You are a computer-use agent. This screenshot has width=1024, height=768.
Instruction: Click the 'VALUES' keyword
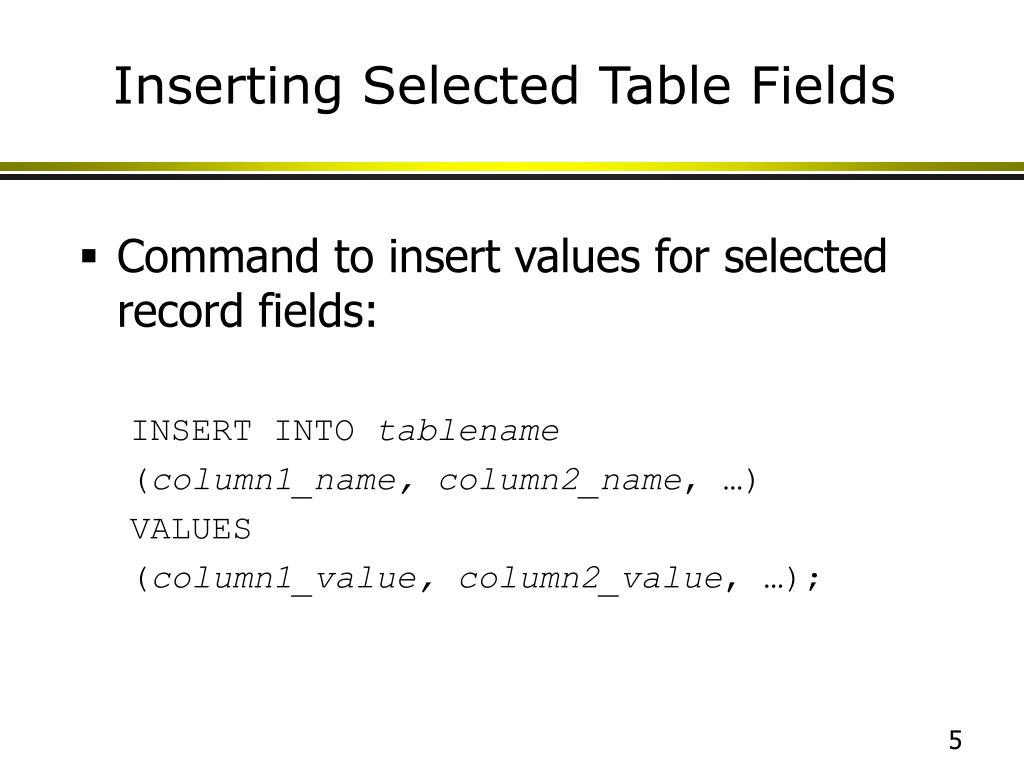pos(191,529)
